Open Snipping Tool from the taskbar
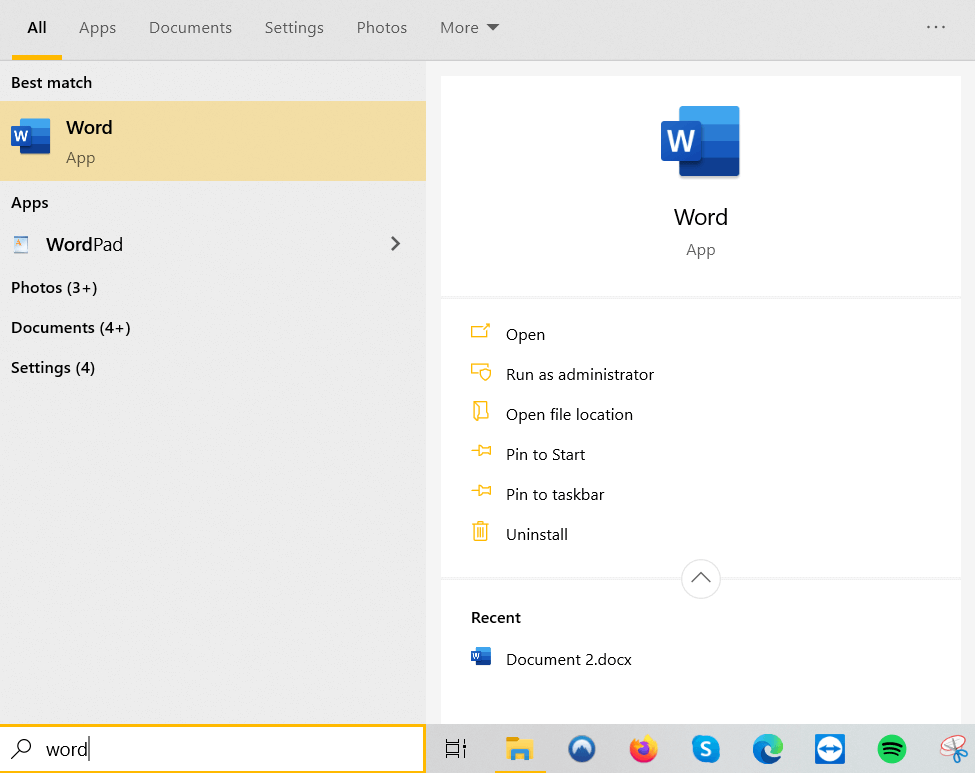 (952, 748)
